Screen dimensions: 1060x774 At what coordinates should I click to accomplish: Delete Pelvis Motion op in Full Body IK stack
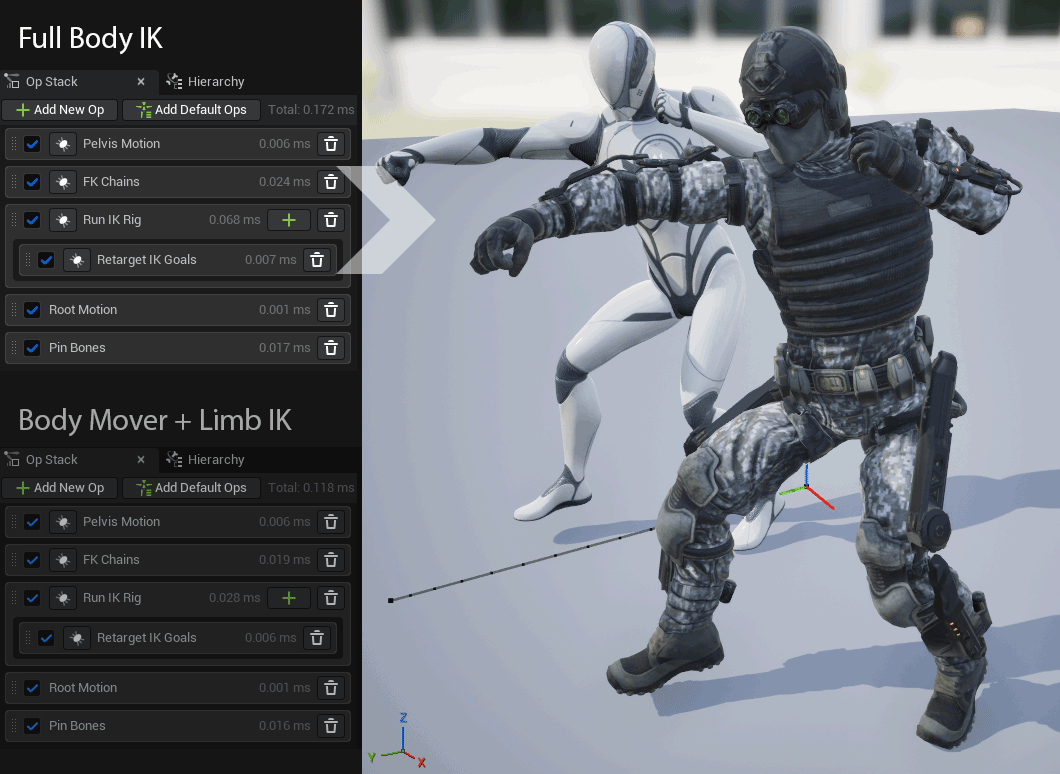[331, 144]
